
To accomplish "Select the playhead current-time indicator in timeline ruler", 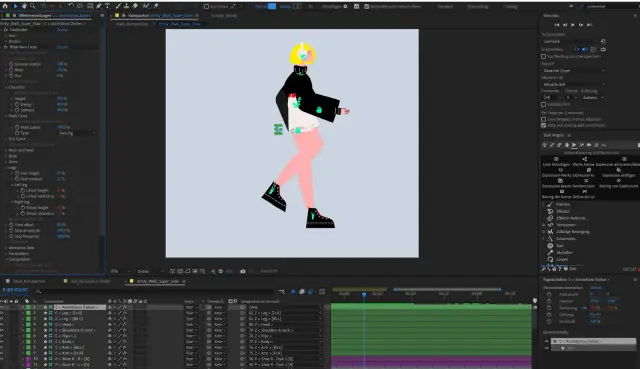I will point(364,294).
